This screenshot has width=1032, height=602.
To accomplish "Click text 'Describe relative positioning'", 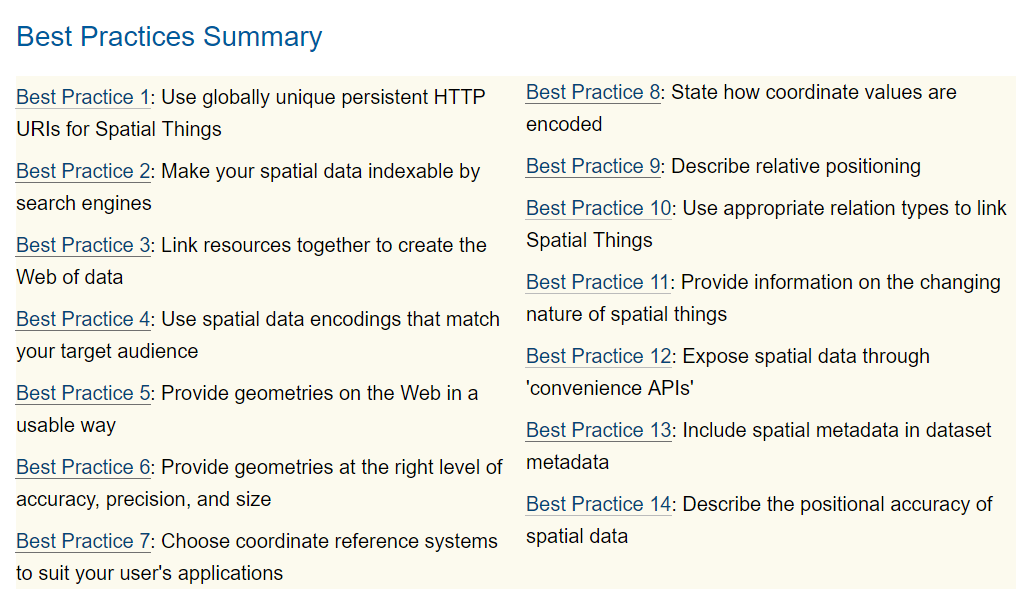I will click(x=796, y=166).
